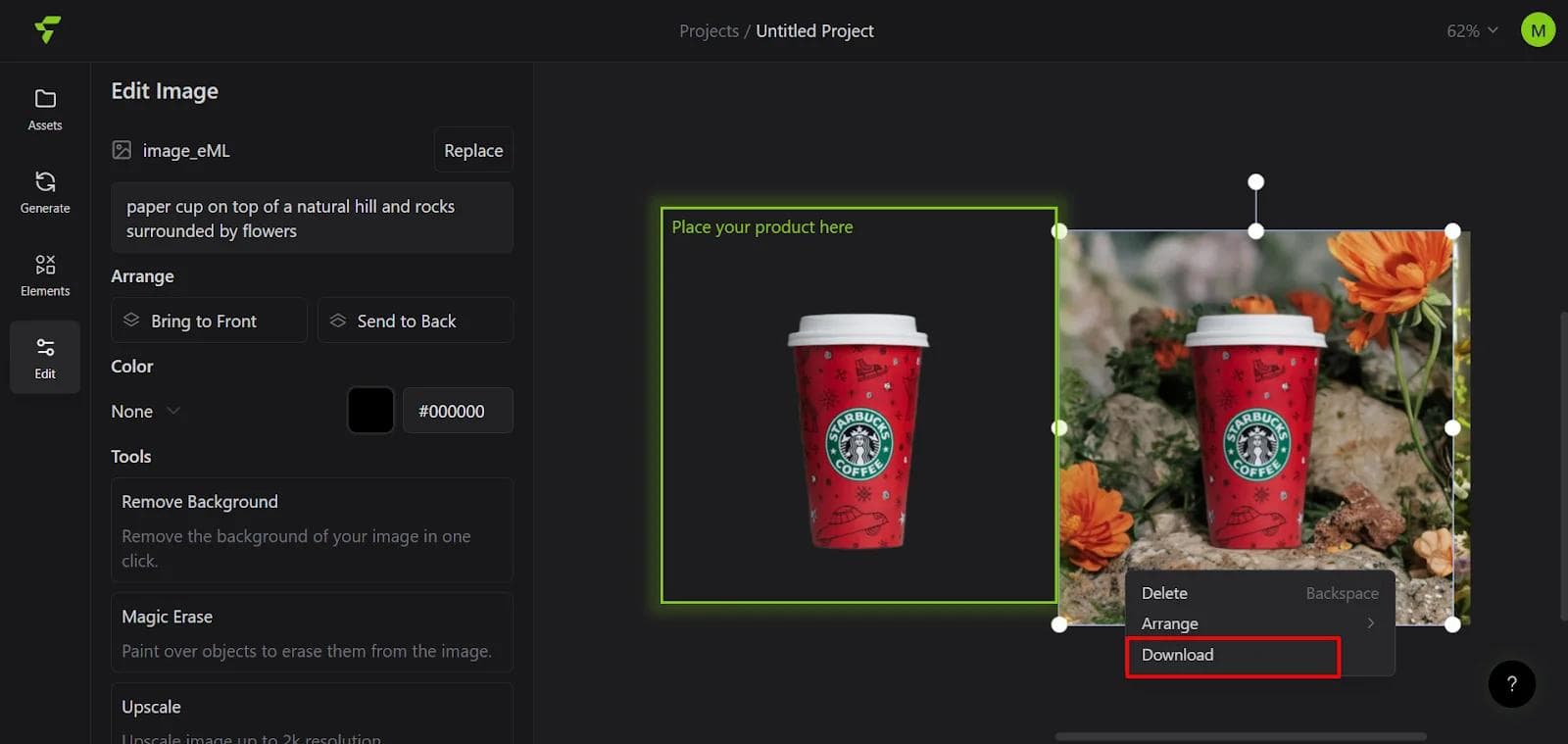Open the user profile avatar M

pos(1538,30)
